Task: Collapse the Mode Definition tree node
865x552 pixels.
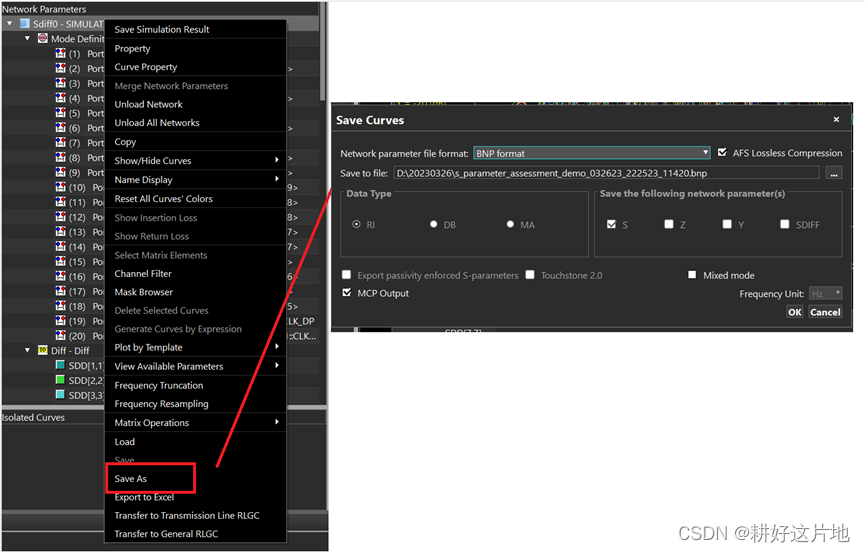Action: [x=28, y=39]
